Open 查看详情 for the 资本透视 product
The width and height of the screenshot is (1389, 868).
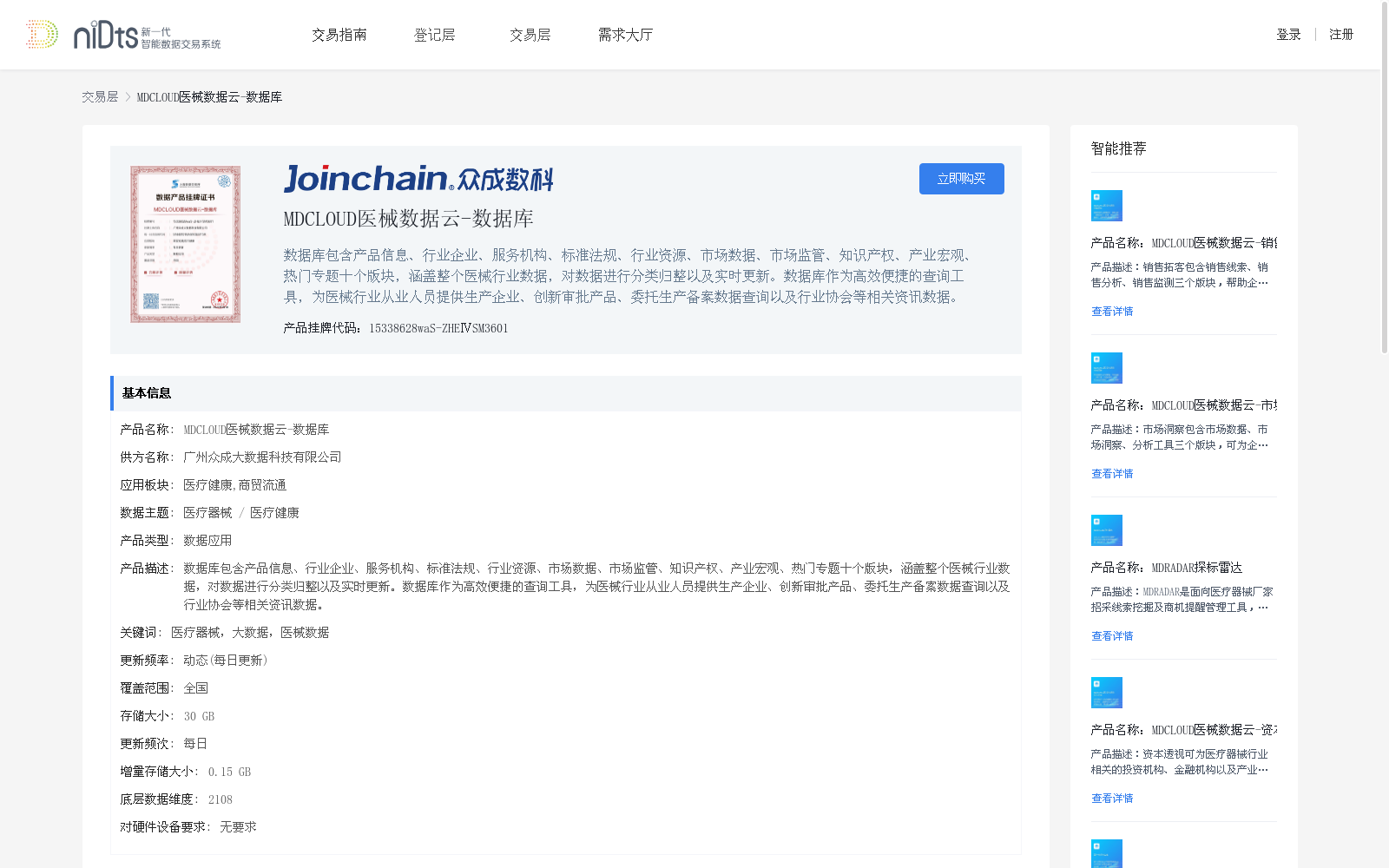[x=1112, y=799]
